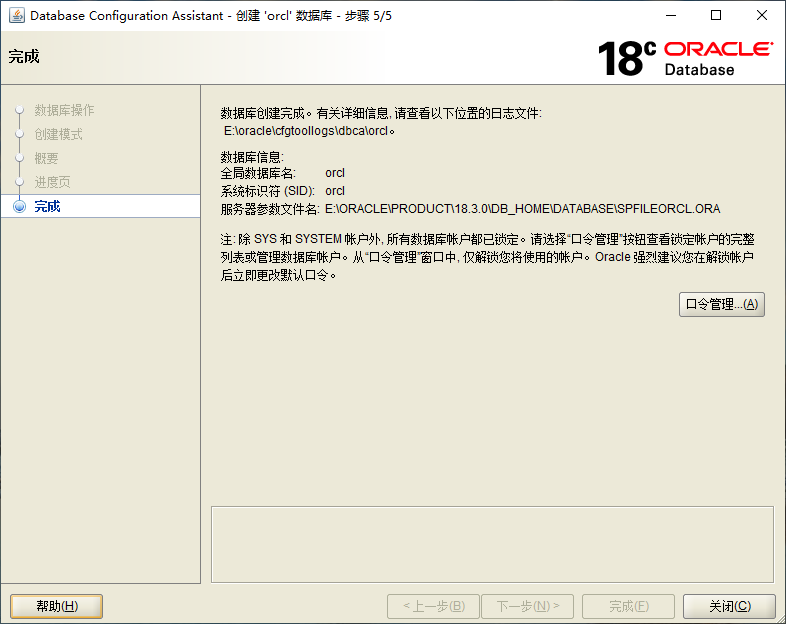Click the 数据库信息 heading text

pos(252,157)
